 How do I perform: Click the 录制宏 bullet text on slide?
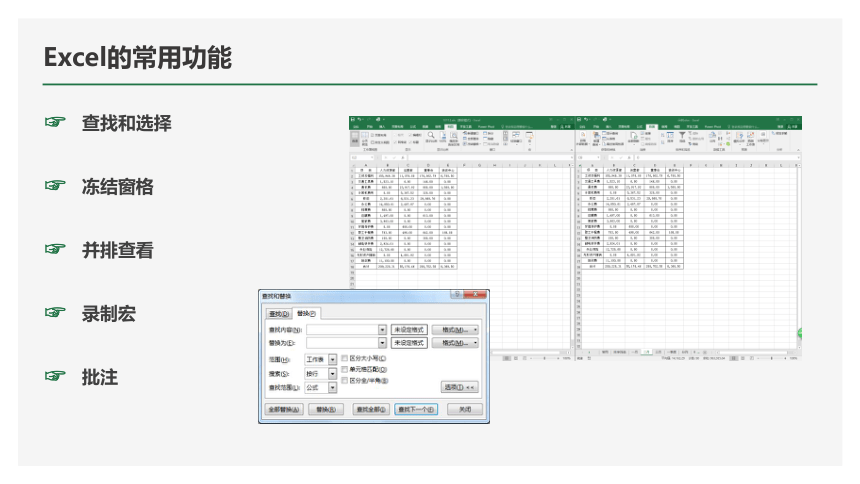109,314
